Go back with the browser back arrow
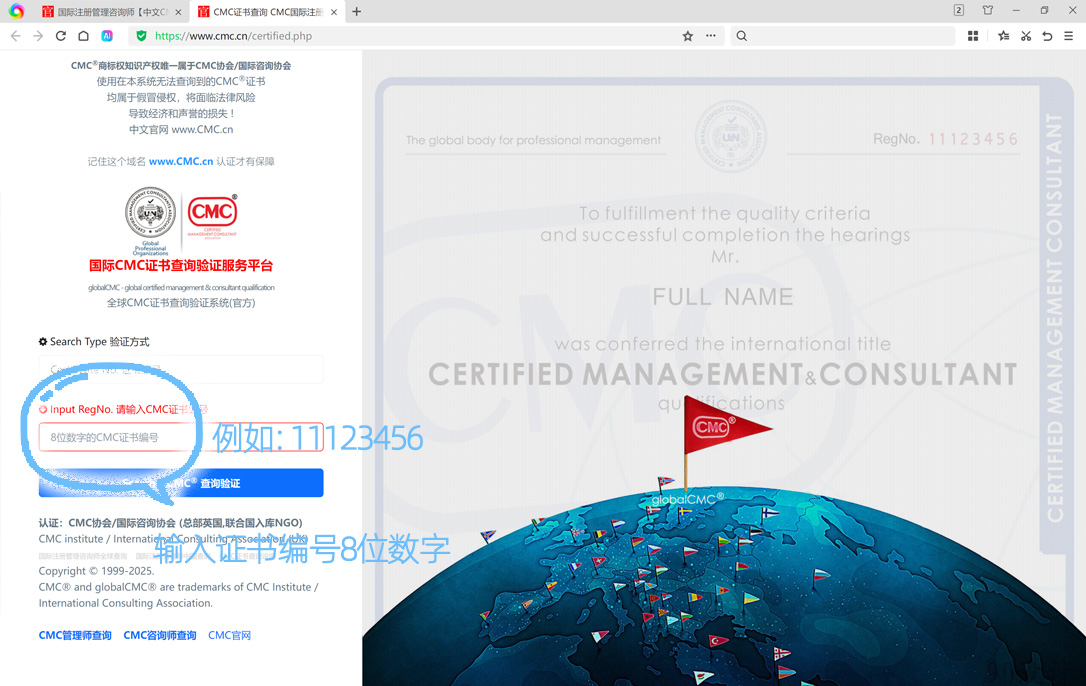1086x686 pixels. click(15, 36)
